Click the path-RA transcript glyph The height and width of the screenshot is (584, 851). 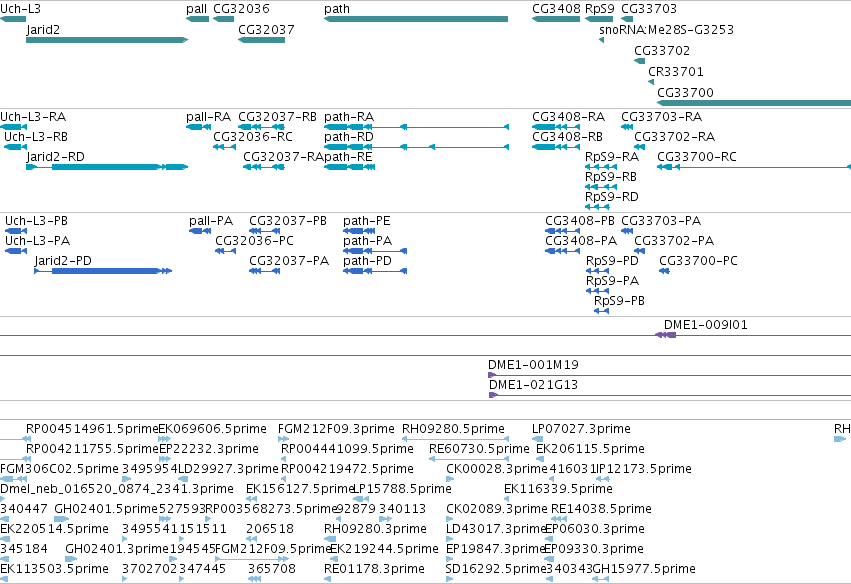(x=416, y=127)
